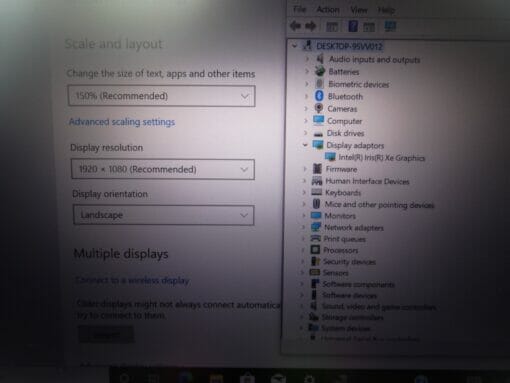Click the Network adapters icon
Screen dimensions: 510x383
(315, 227)
